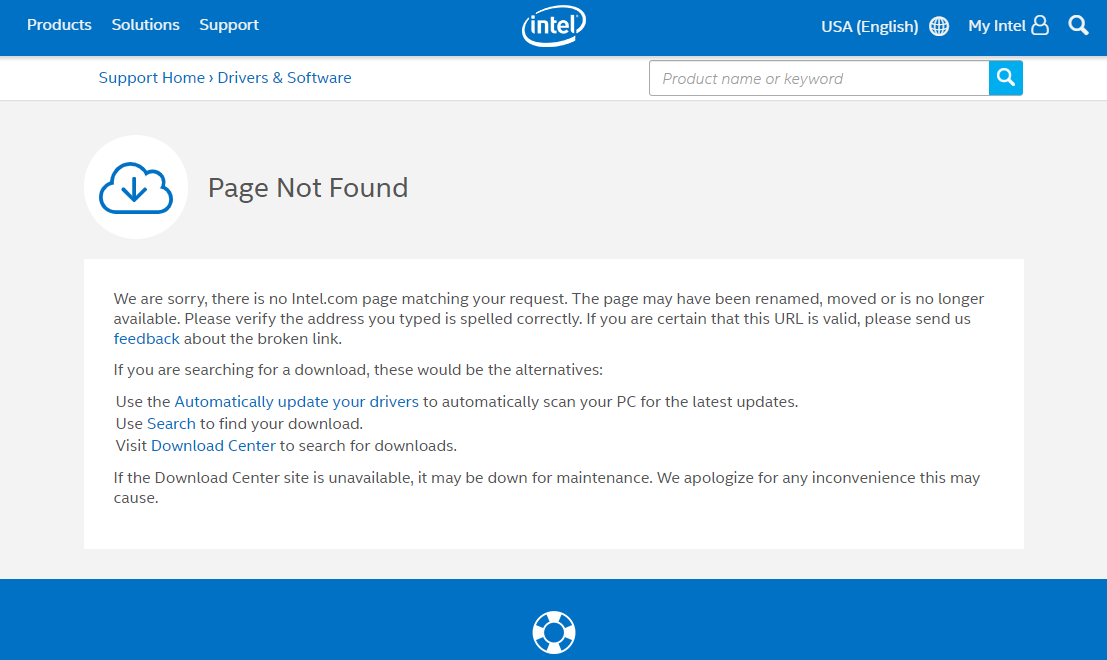Click the feedback link
The width and height of the screenshot is (1107, 660).
coord(146,339)
